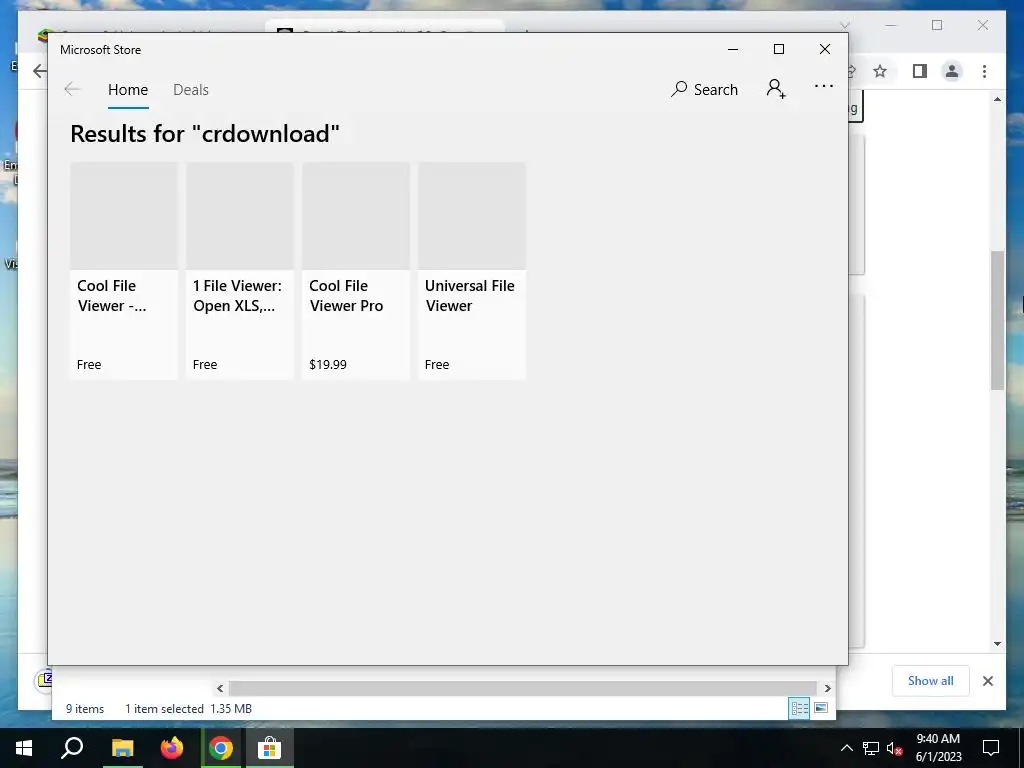The width and height of the screenshot is (1024, 768).
Task: Click File Explorer's horizontal scroll left arrow
Action: pos(220,688)
